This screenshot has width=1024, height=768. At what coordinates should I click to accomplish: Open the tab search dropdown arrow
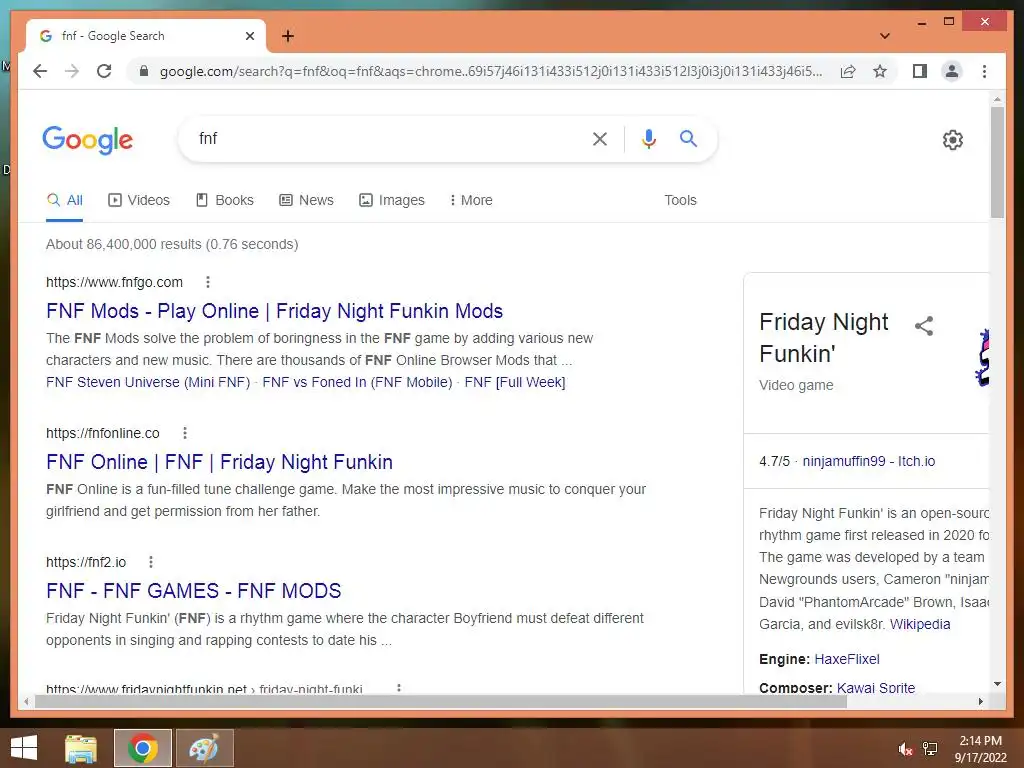click(x=885, y=36)
